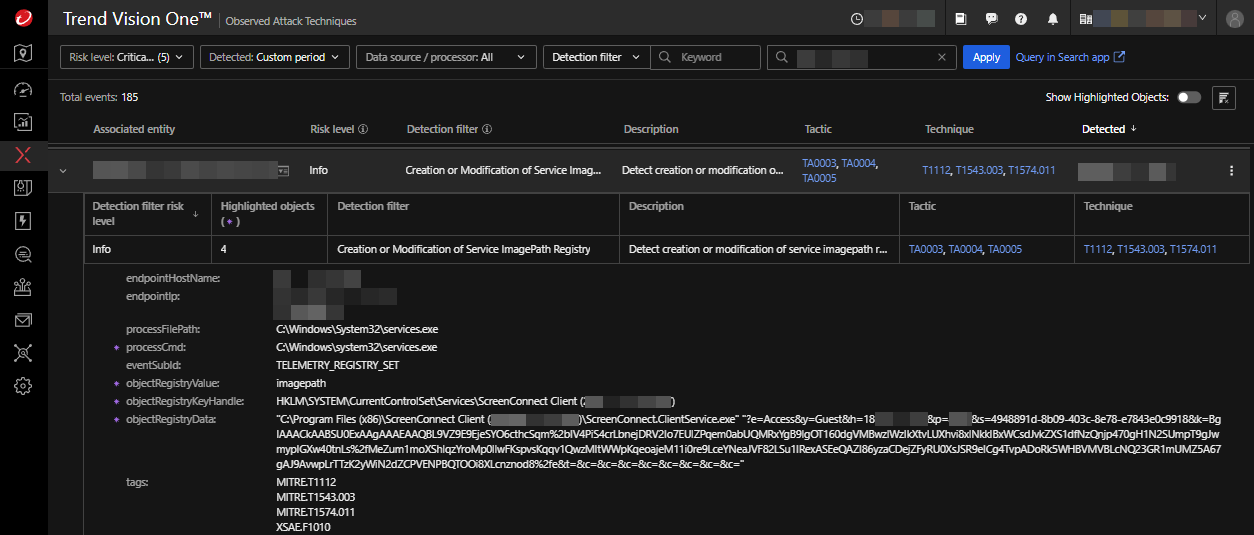Sort by Risk level column header
The width and height of the screenshot is (1254, 535).
click(x=332, y=129)
